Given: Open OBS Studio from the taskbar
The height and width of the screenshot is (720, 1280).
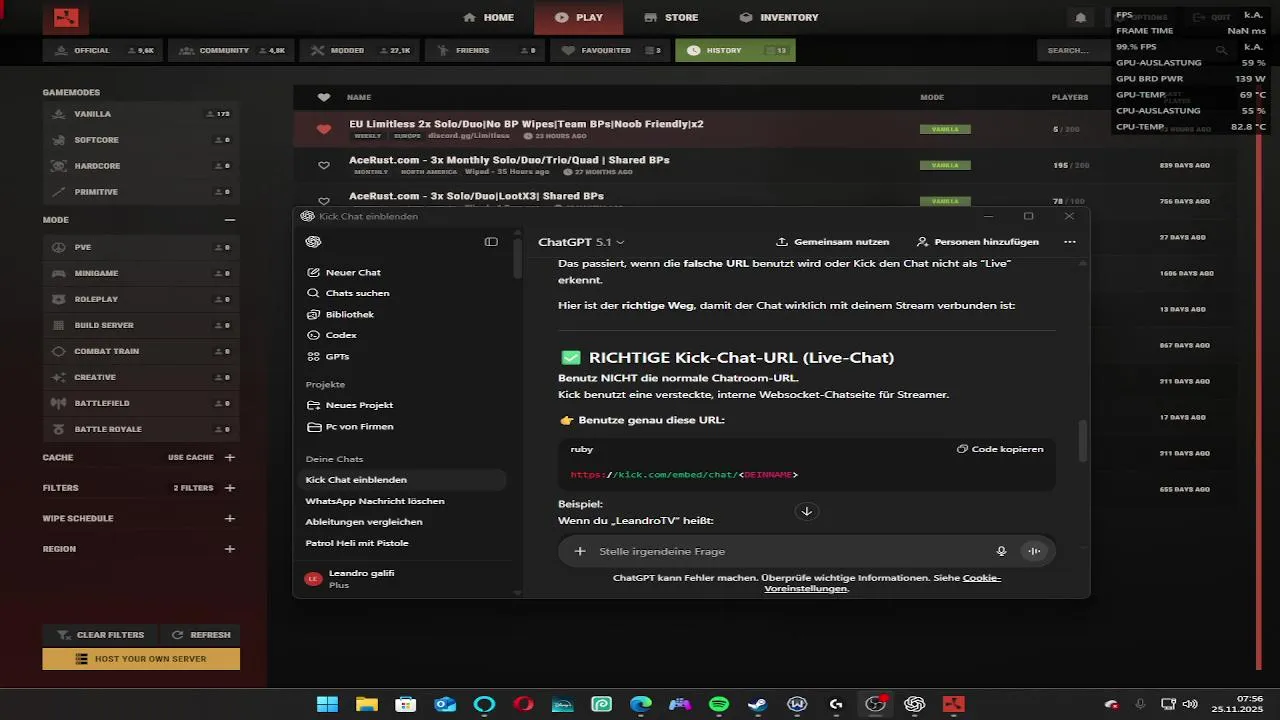Looking at the screenshot, I should pyautogui.click(x=875, y=704).
